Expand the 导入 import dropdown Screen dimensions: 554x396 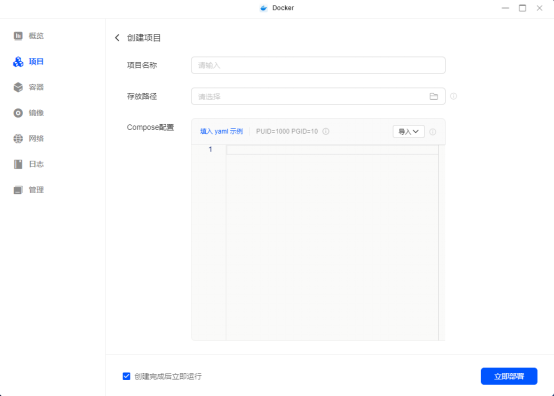(x=408, y=132)
